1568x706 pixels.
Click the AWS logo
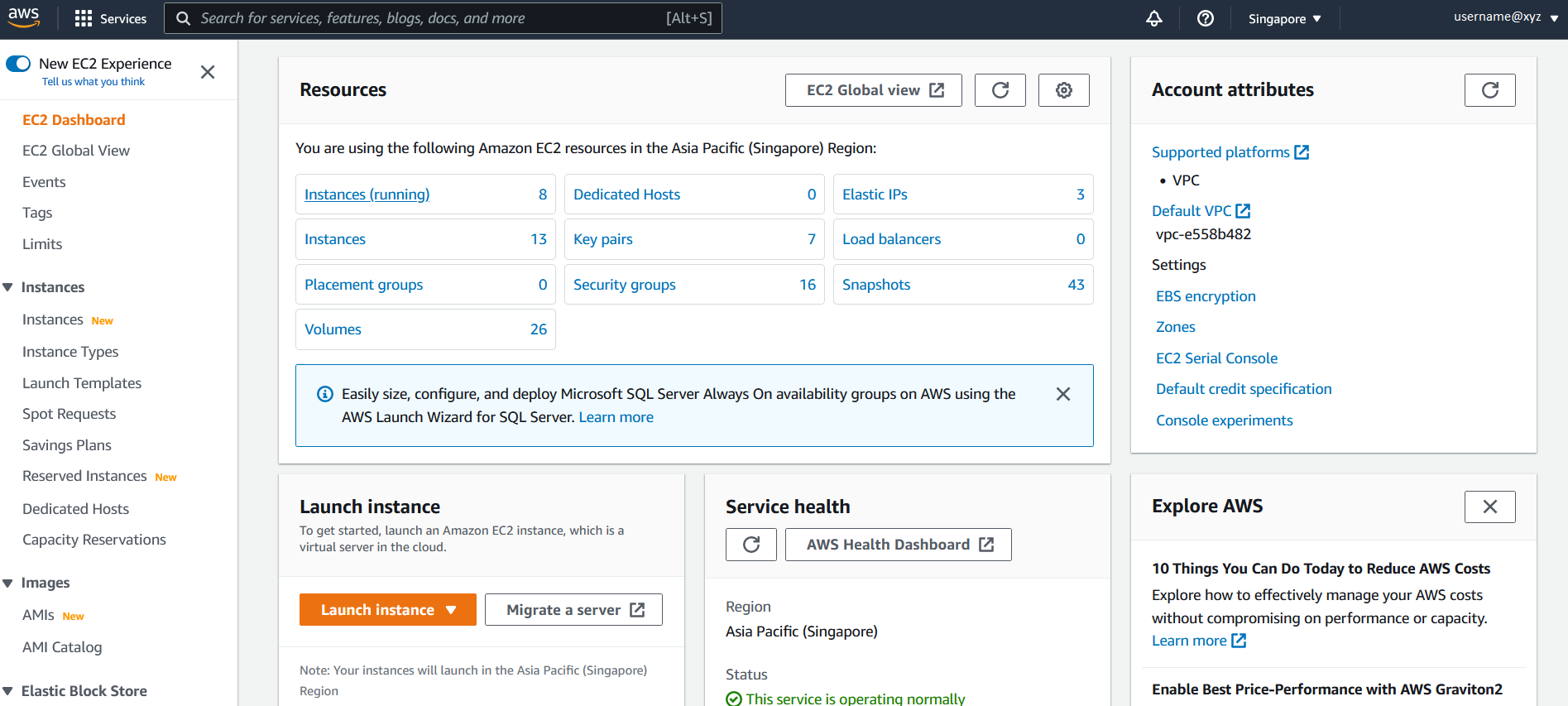coord(24,17)
